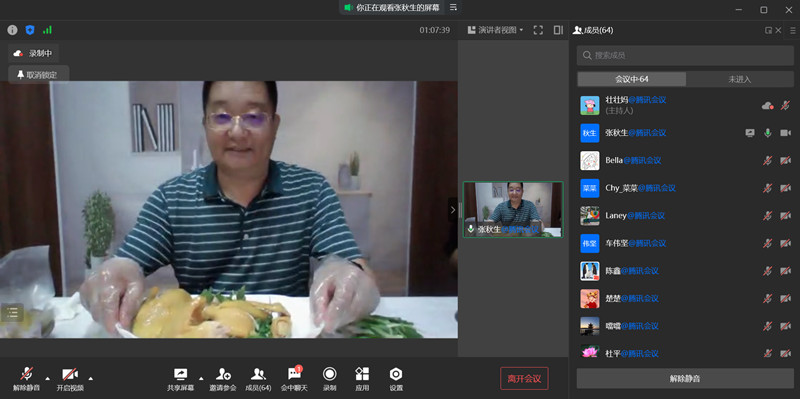The width and height of the screenshot is (800, 399).
Task: Check the green network signal icon
Action: click(x=47, y=30)
